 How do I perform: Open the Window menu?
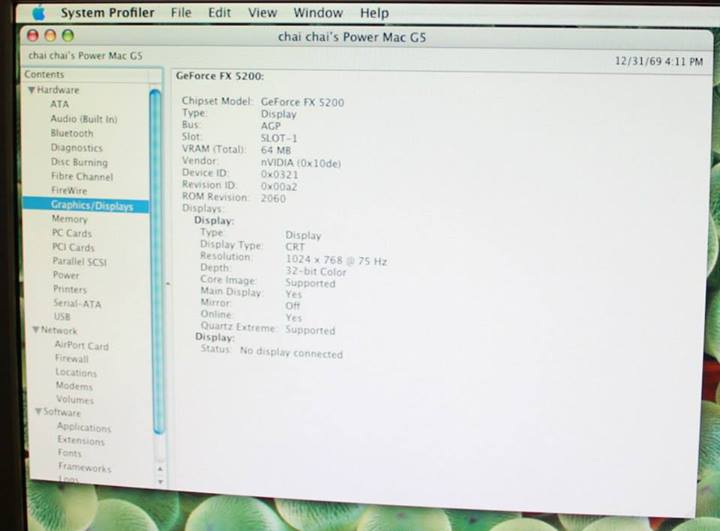318,13
